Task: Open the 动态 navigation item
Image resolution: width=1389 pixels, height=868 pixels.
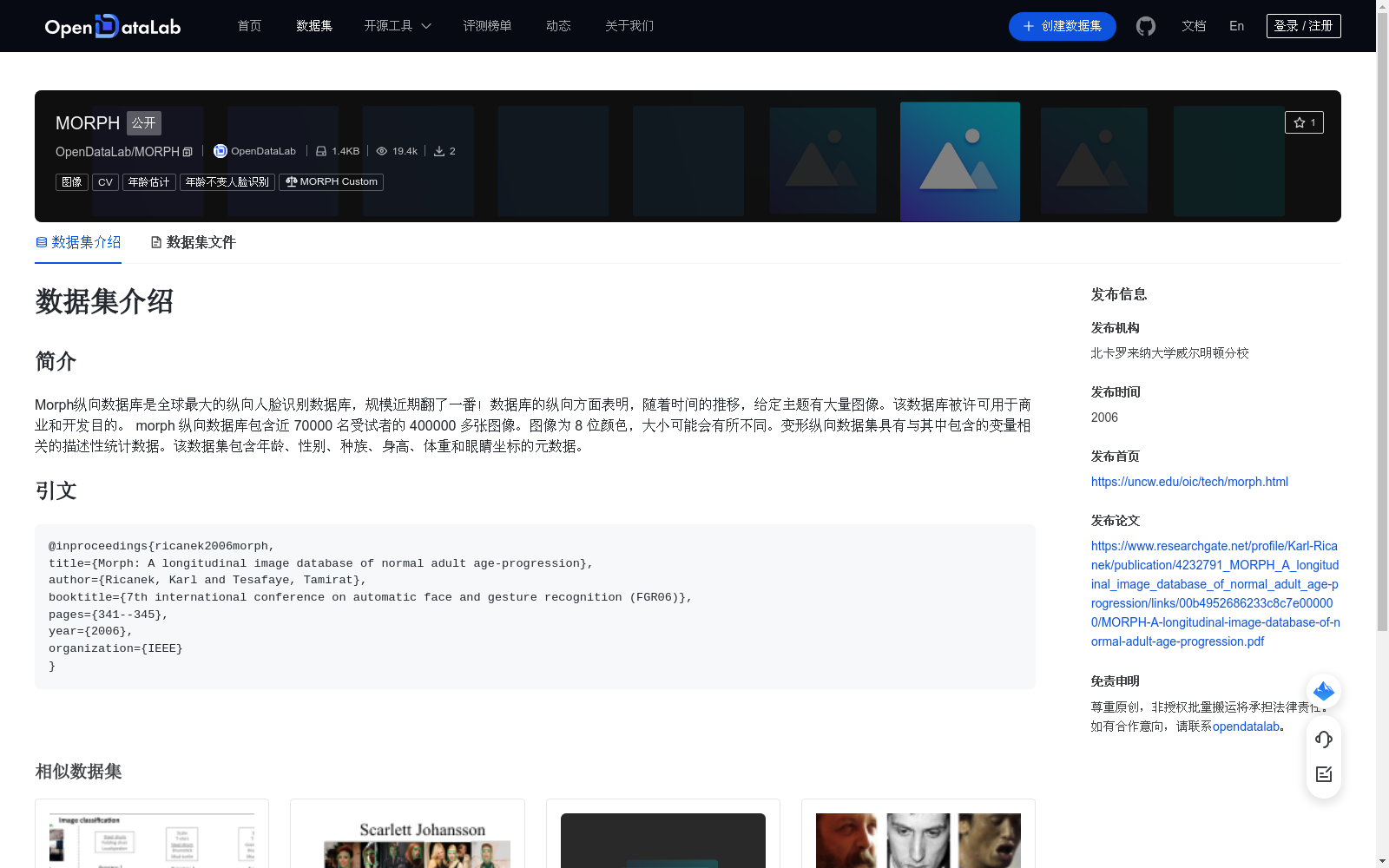Action: point(558,26)
